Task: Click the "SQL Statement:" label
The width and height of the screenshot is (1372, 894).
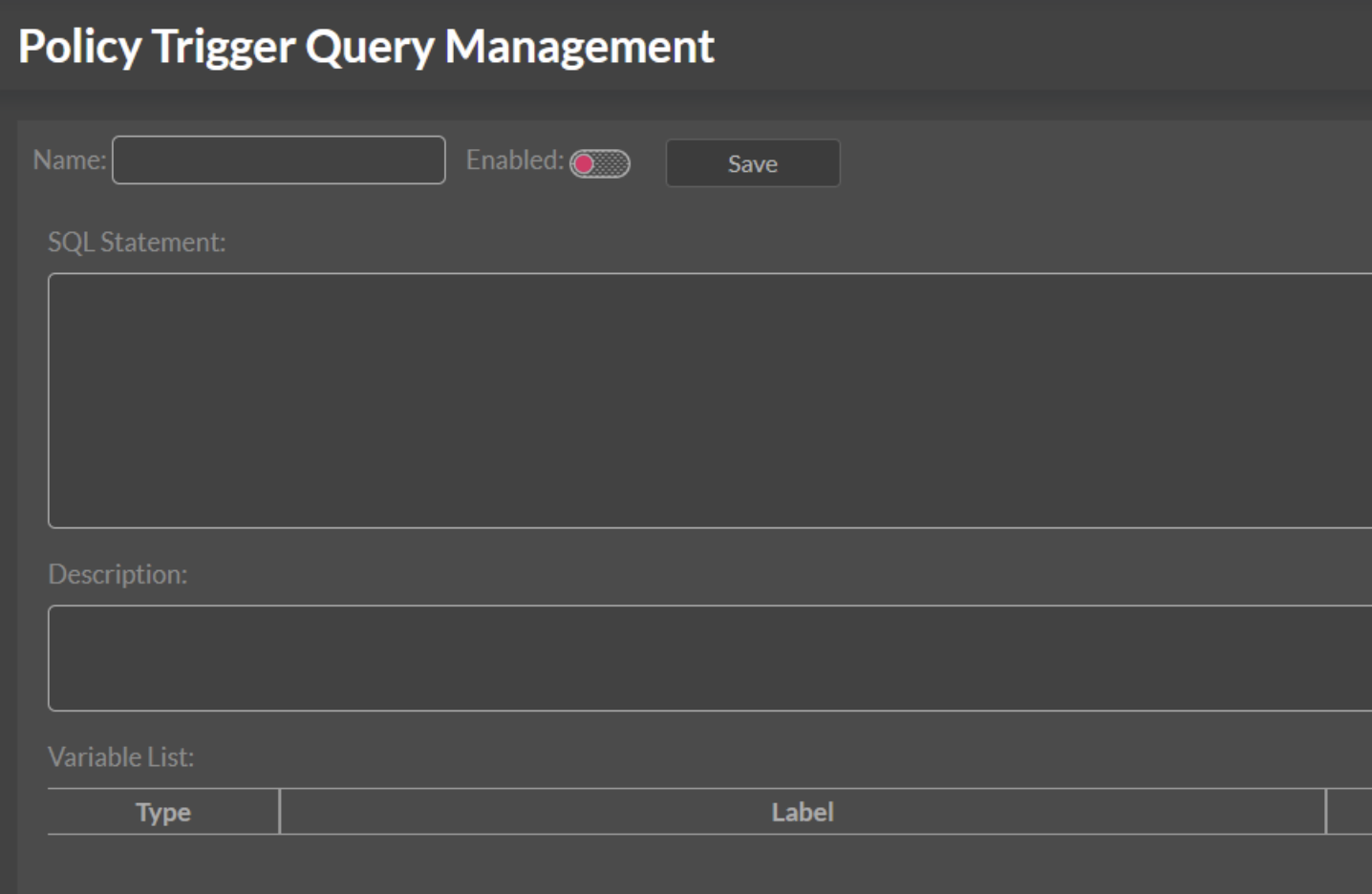Action: coord(137,243)
